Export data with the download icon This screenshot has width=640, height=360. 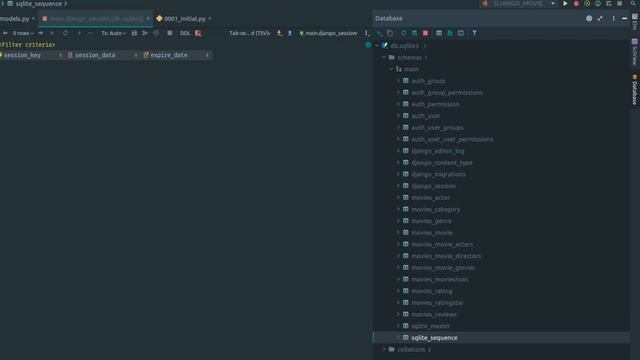pyautogui.click(x=279, y=33)
